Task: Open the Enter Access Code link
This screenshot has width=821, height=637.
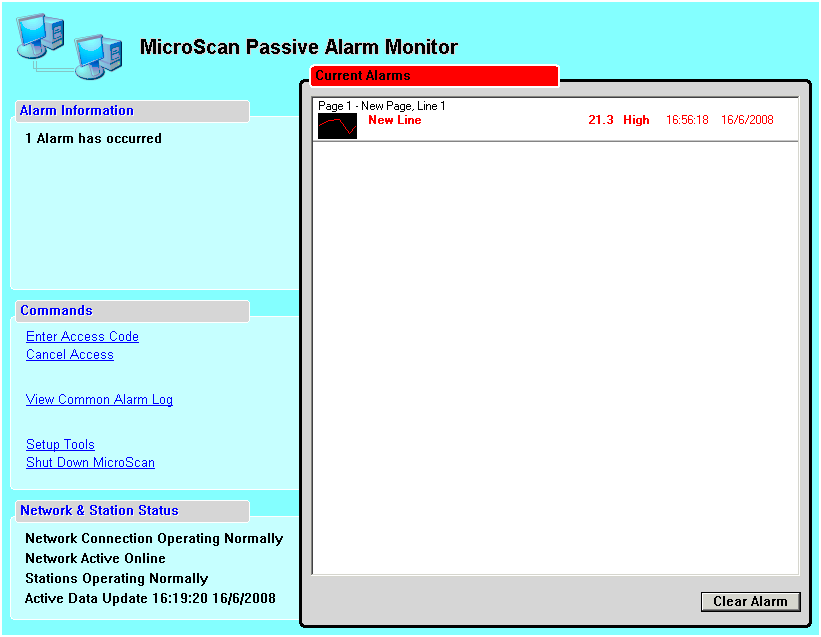Action: pyautogui.click(x=82, y=337)
